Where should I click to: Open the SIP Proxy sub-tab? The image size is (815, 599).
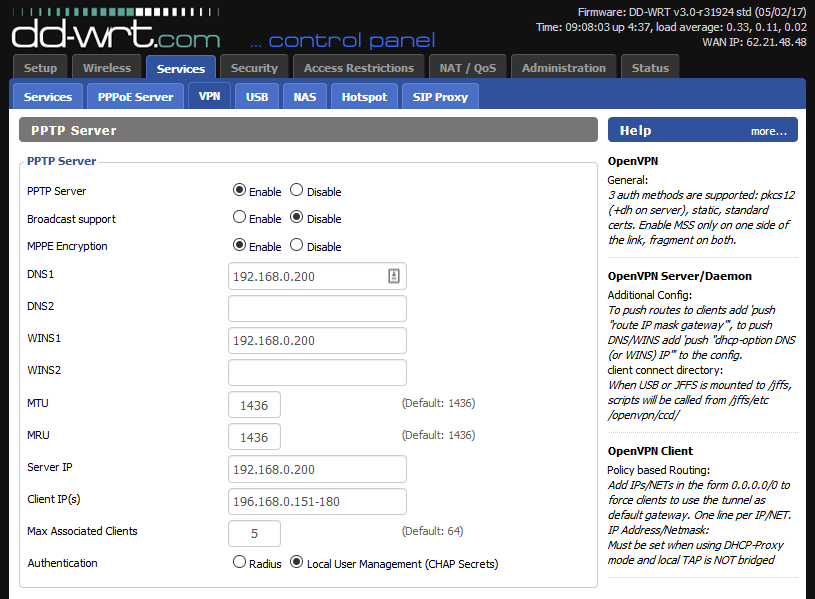(440, 97)
